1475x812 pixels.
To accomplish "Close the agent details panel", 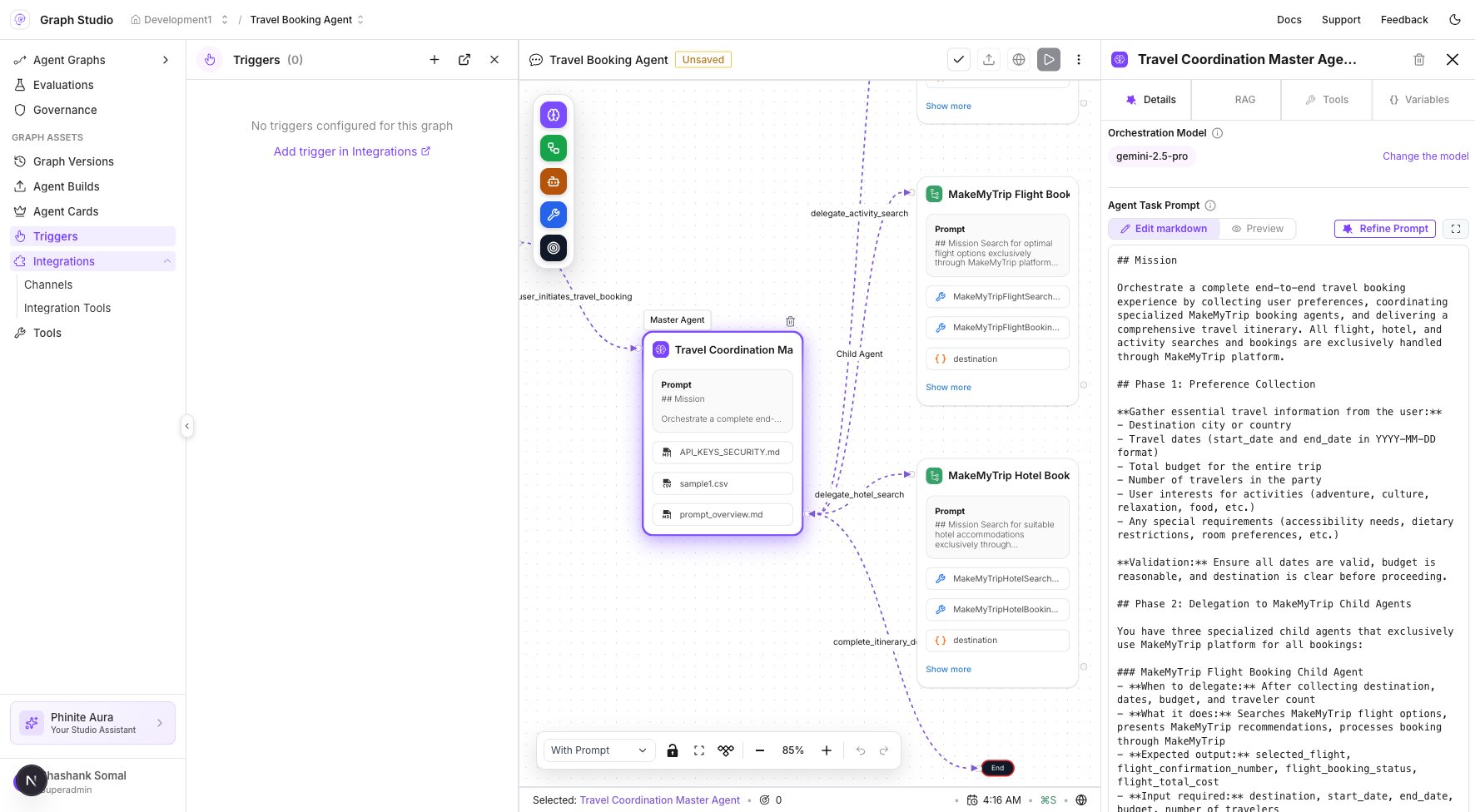I will coord(1453,60).
